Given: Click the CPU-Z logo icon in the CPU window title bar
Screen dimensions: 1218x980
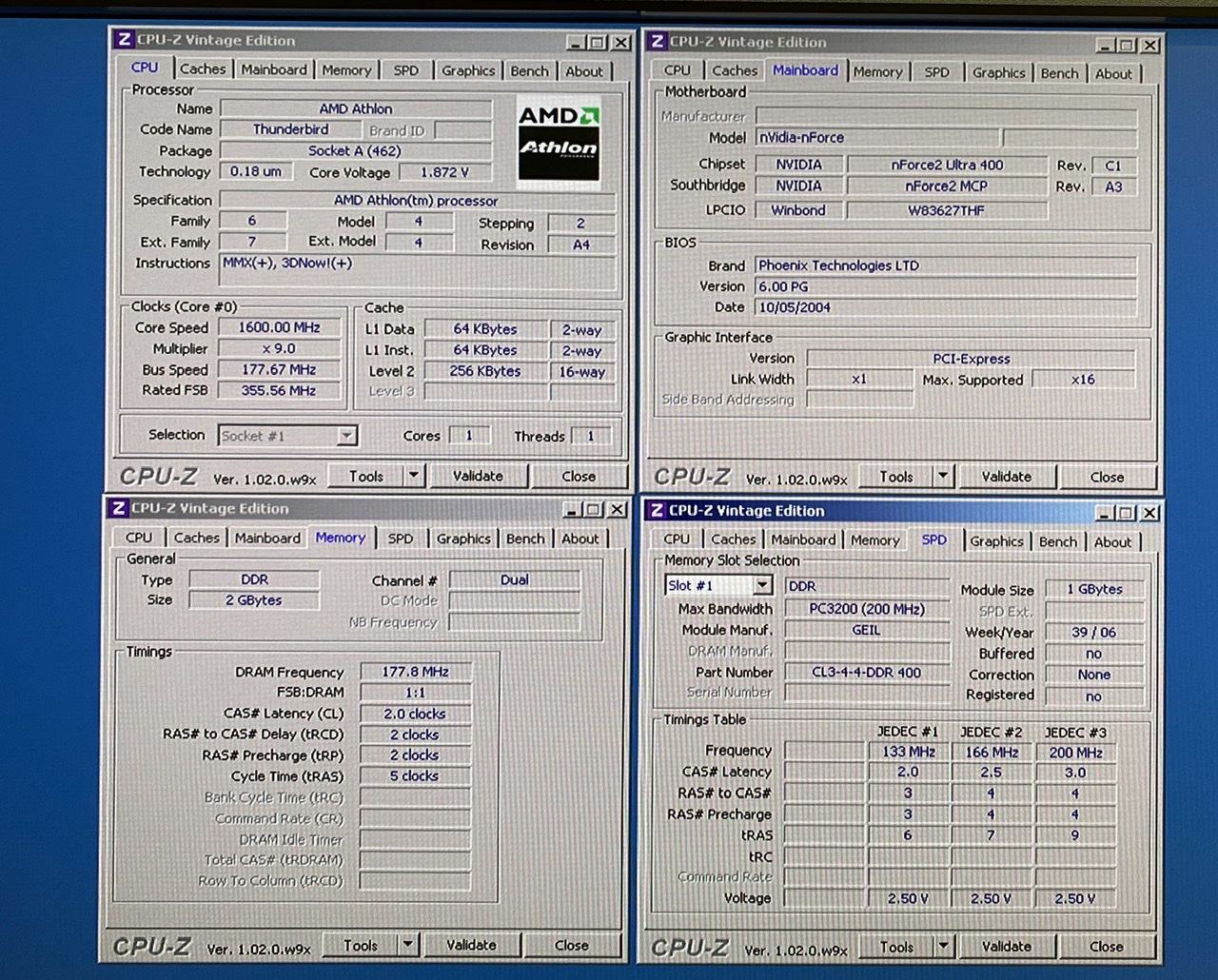Looking at the screenshot, I should (124, 40).
